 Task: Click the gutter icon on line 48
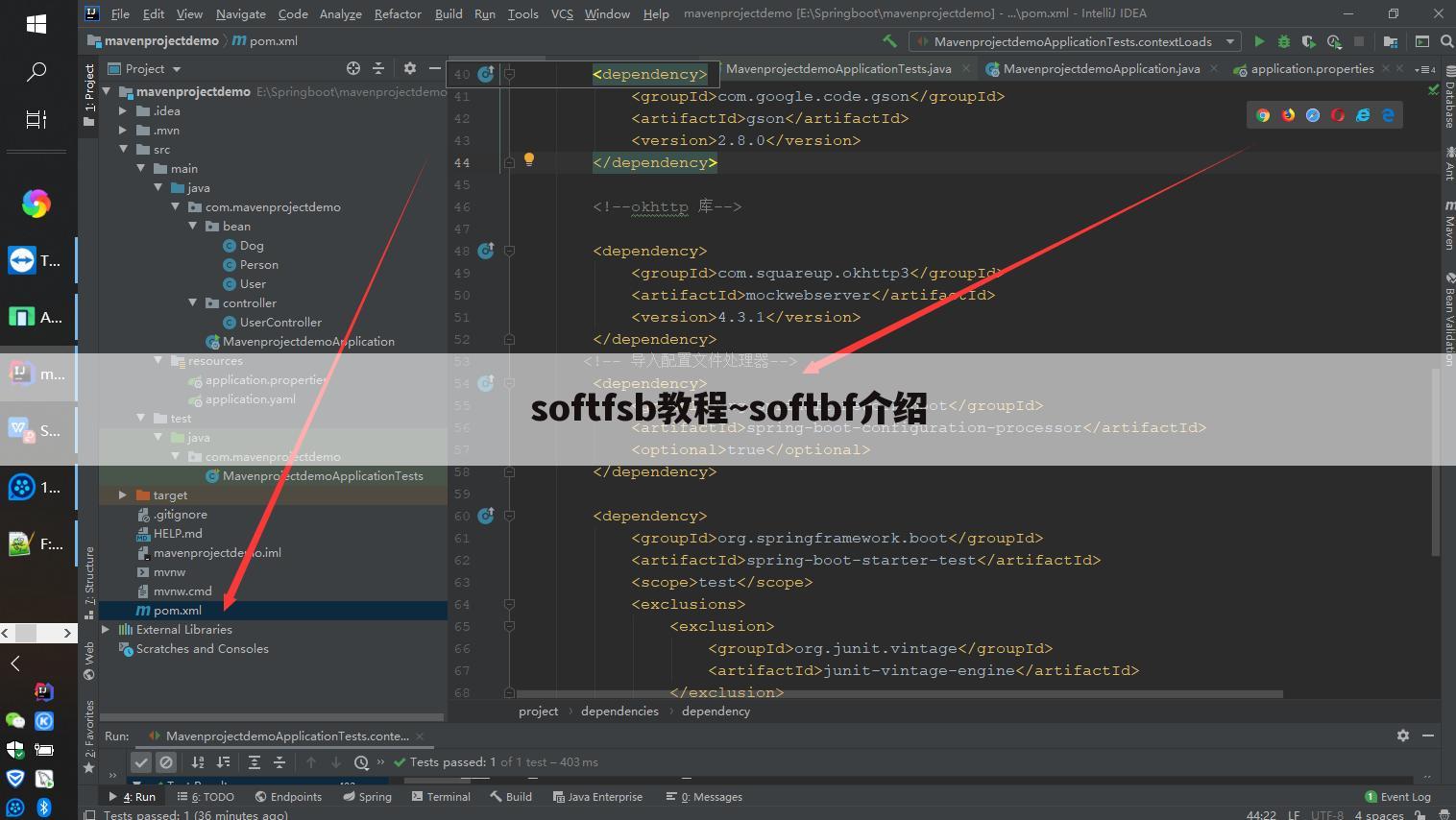point(486,251)
